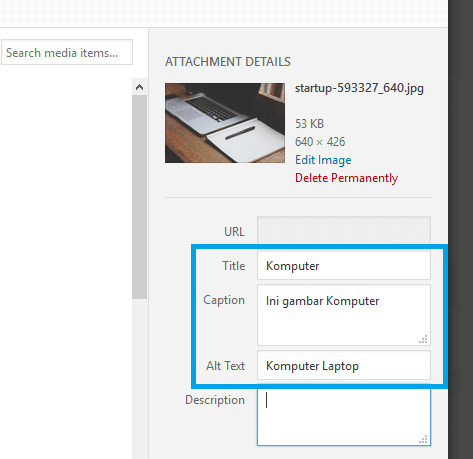
Task: Click the scrollbar track below the thumb
Action: pos(139,379)
